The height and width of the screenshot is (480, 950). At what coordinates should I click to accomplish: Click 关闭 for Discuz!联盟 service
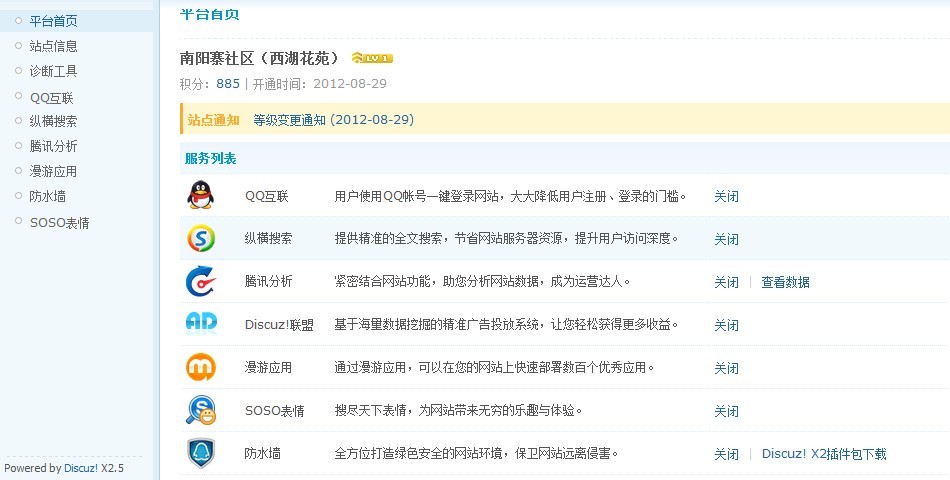(726, 325)
